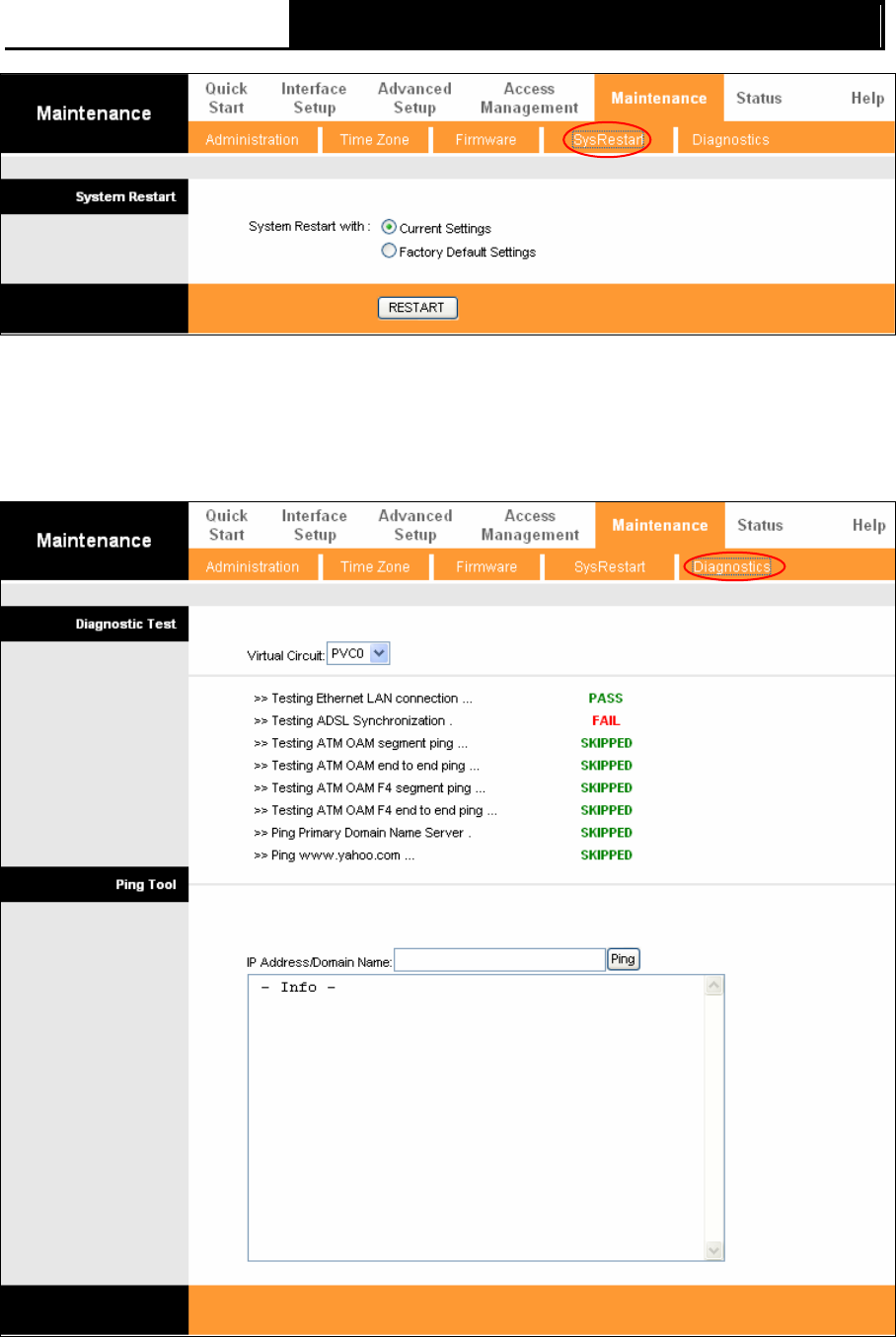Image resolution: width=896 pixels, height=1337 pixels.
Task: Click 'Testing ATM OAM segment ping' line
Action: coord(361,743)
